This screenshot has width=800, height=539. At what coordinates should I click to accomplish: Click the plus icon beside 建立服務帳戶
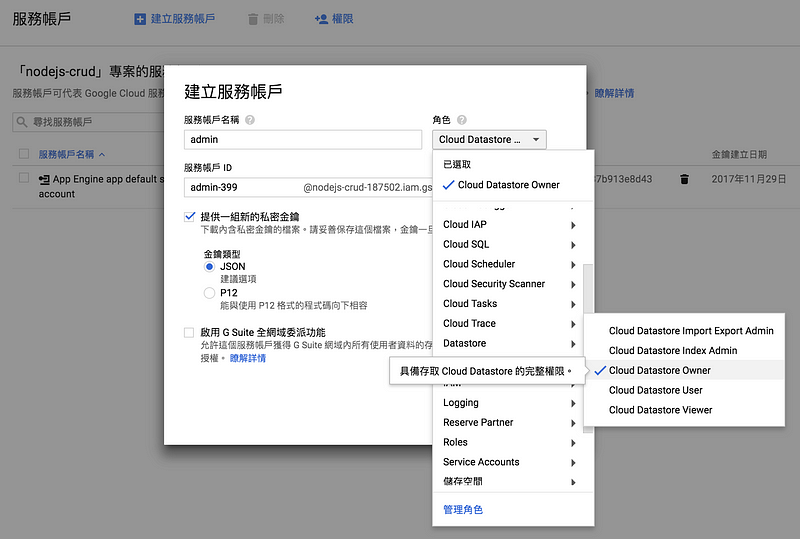click(x=140, y=19)
